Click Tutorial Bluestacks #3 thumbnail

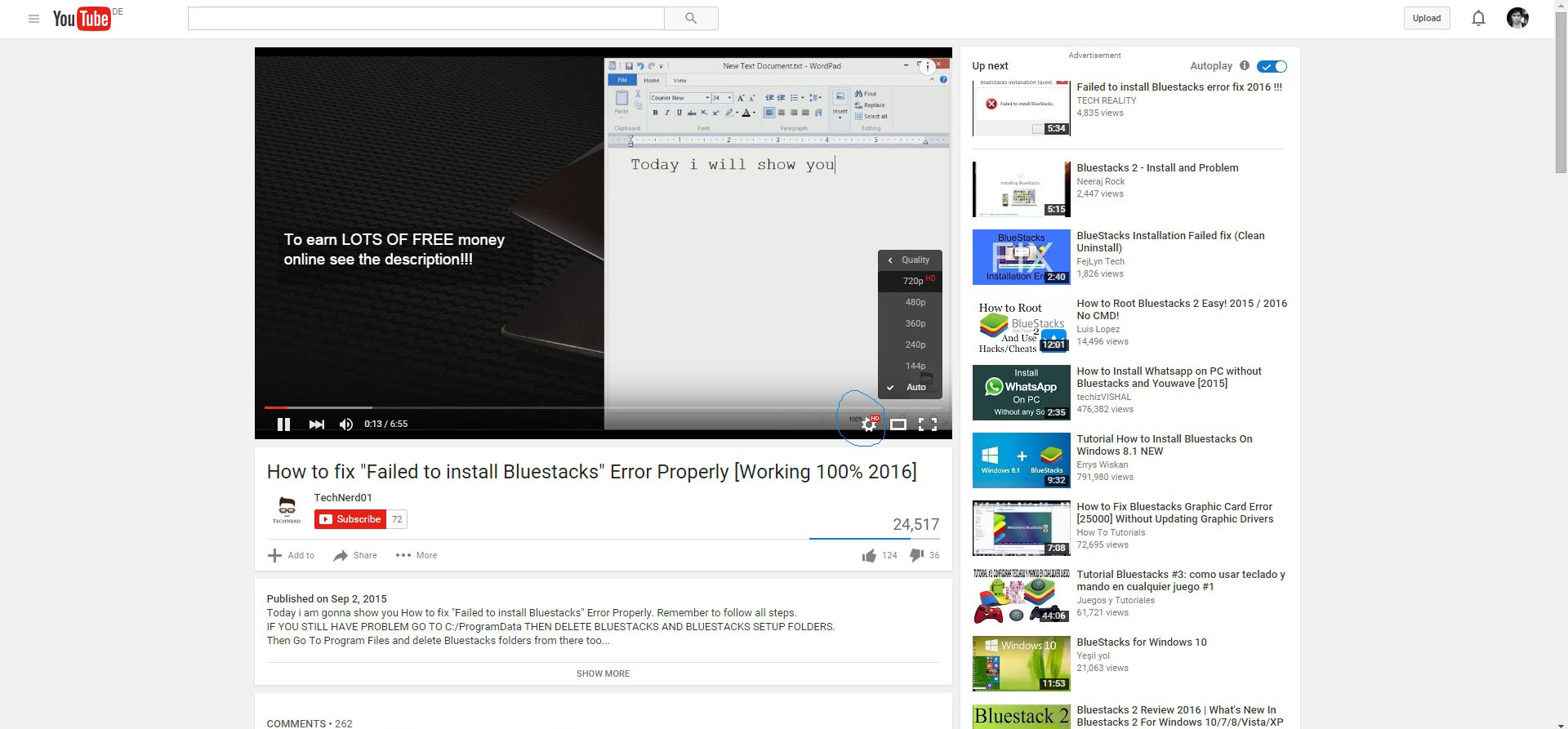[x=1021, y=596]
